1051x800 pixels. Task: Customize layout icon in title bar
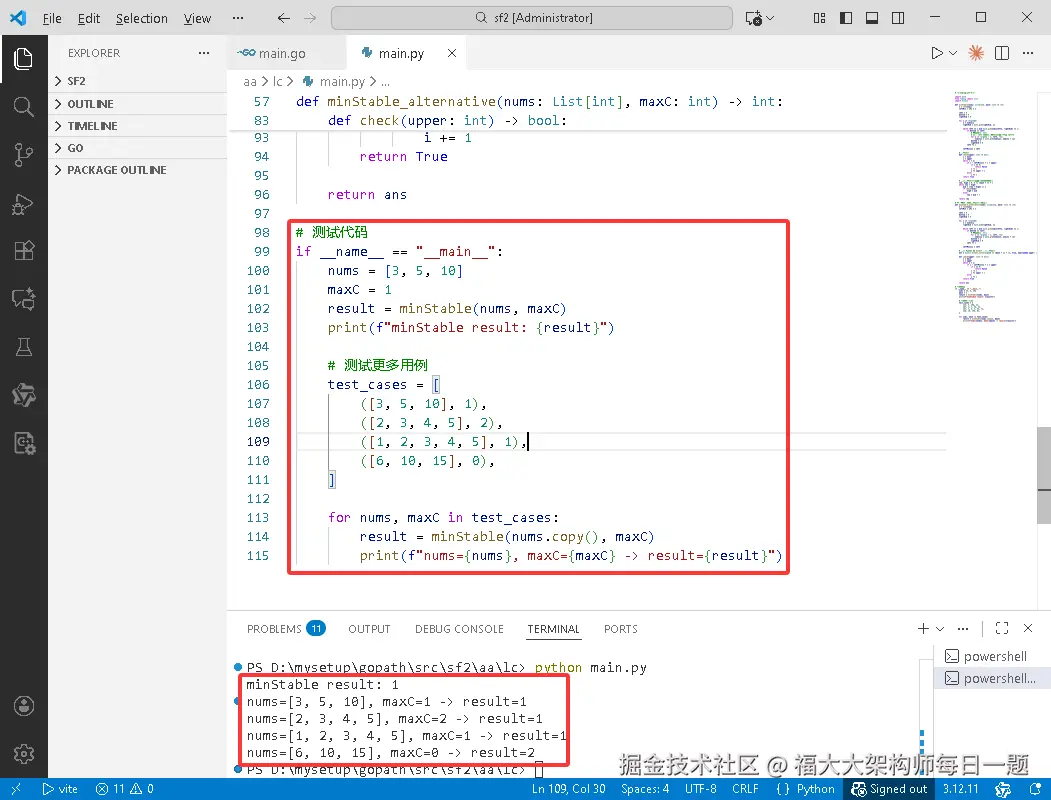(x=819, y=18)
